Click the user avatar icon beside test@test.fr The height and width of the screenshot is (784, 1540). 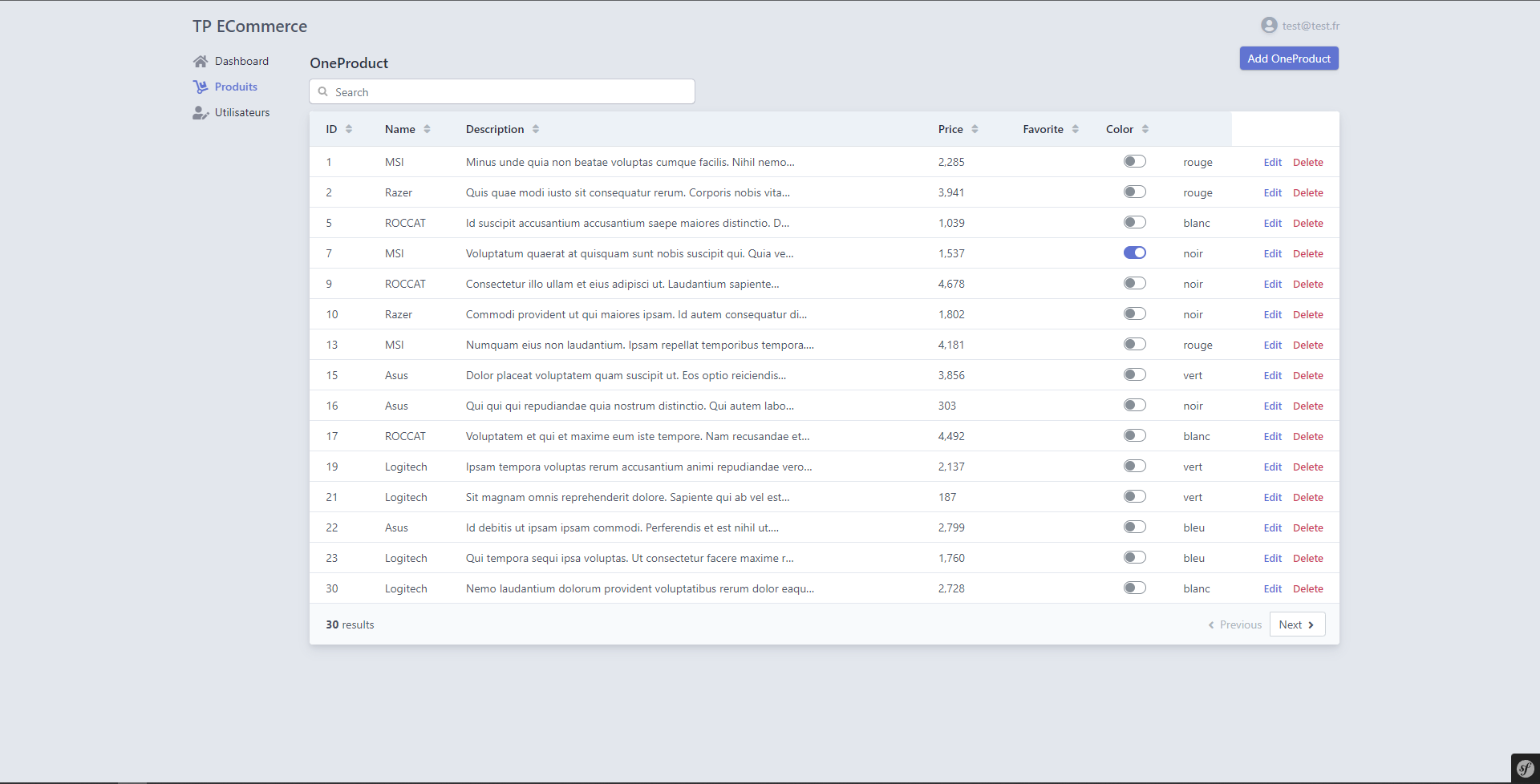[x=1269, y=26]
